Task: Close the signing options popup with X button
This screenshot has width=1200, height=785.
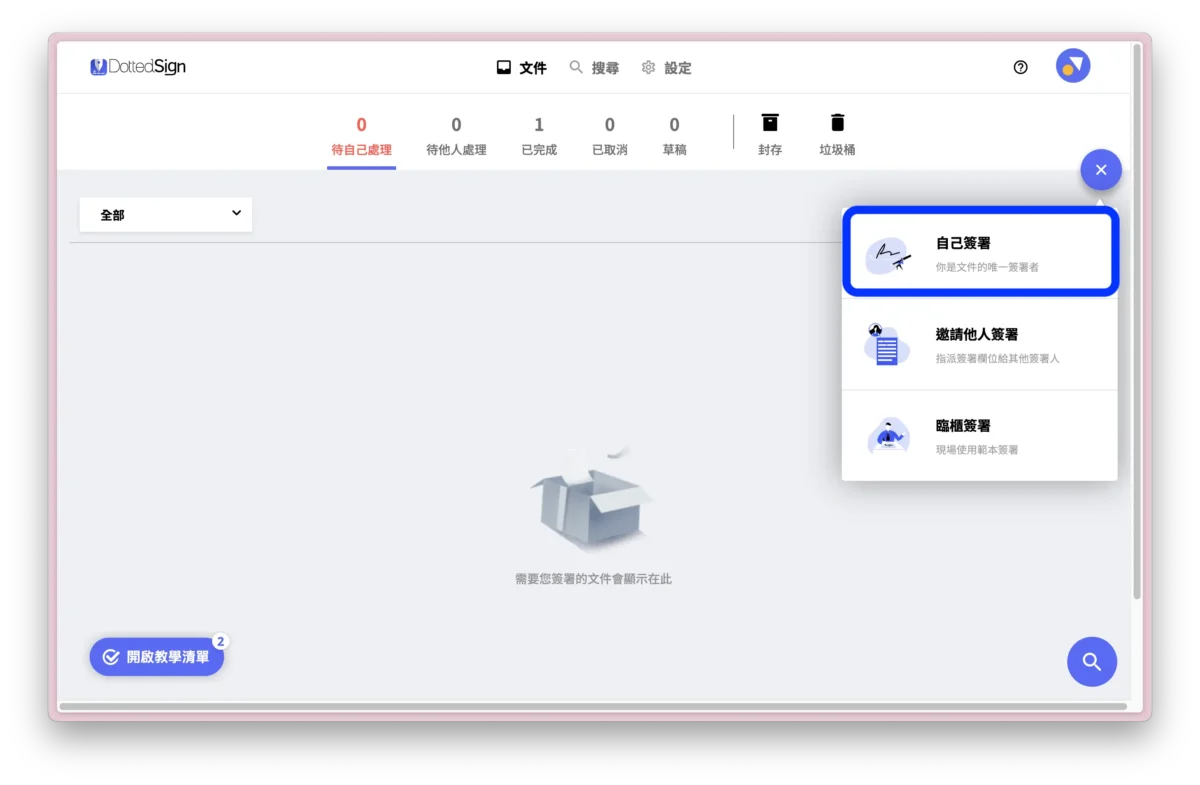Action: pyautogui.click(x=1101, y=169)
